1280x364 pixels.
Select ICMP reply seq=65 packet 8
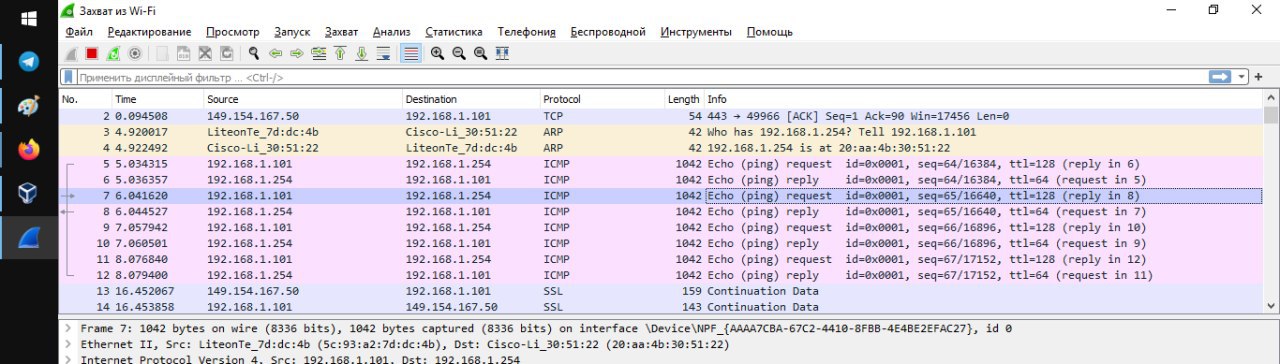tap(660, 212)
